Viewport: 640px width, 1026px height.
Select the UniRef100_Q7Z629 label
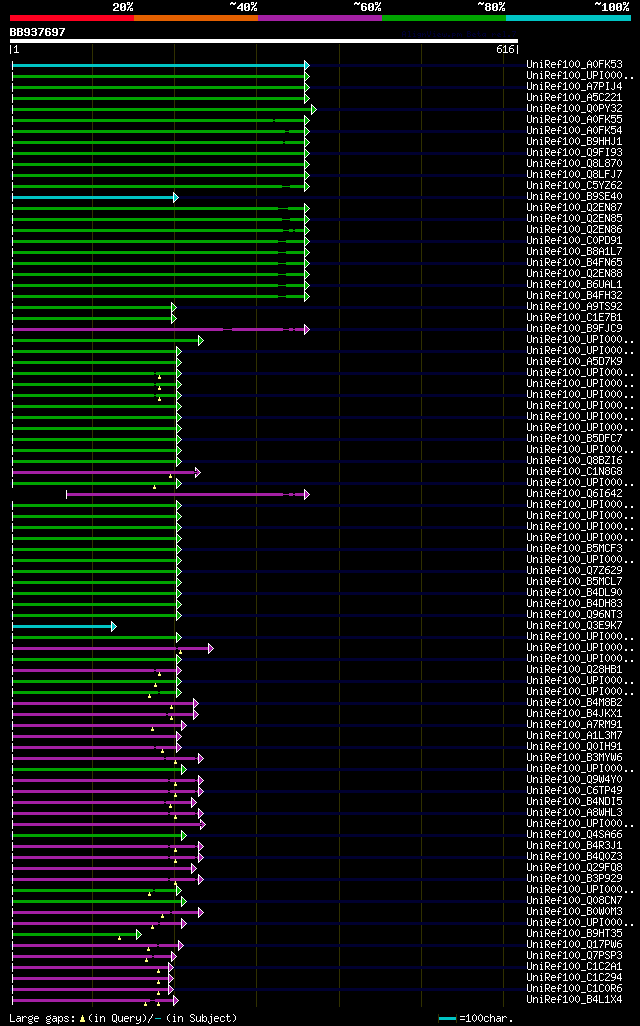click(x=575, y=571)
